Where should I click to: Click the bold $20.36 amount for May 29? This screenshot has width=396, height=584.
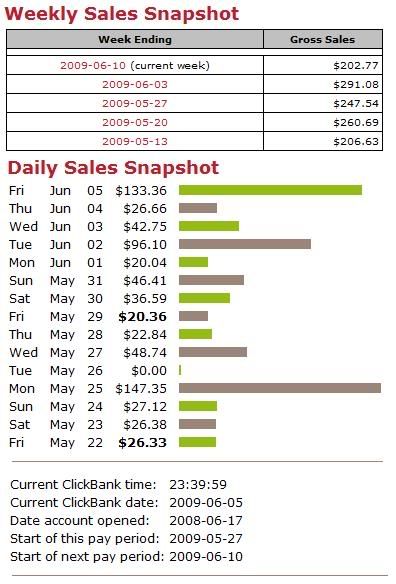tap(142, 317)
